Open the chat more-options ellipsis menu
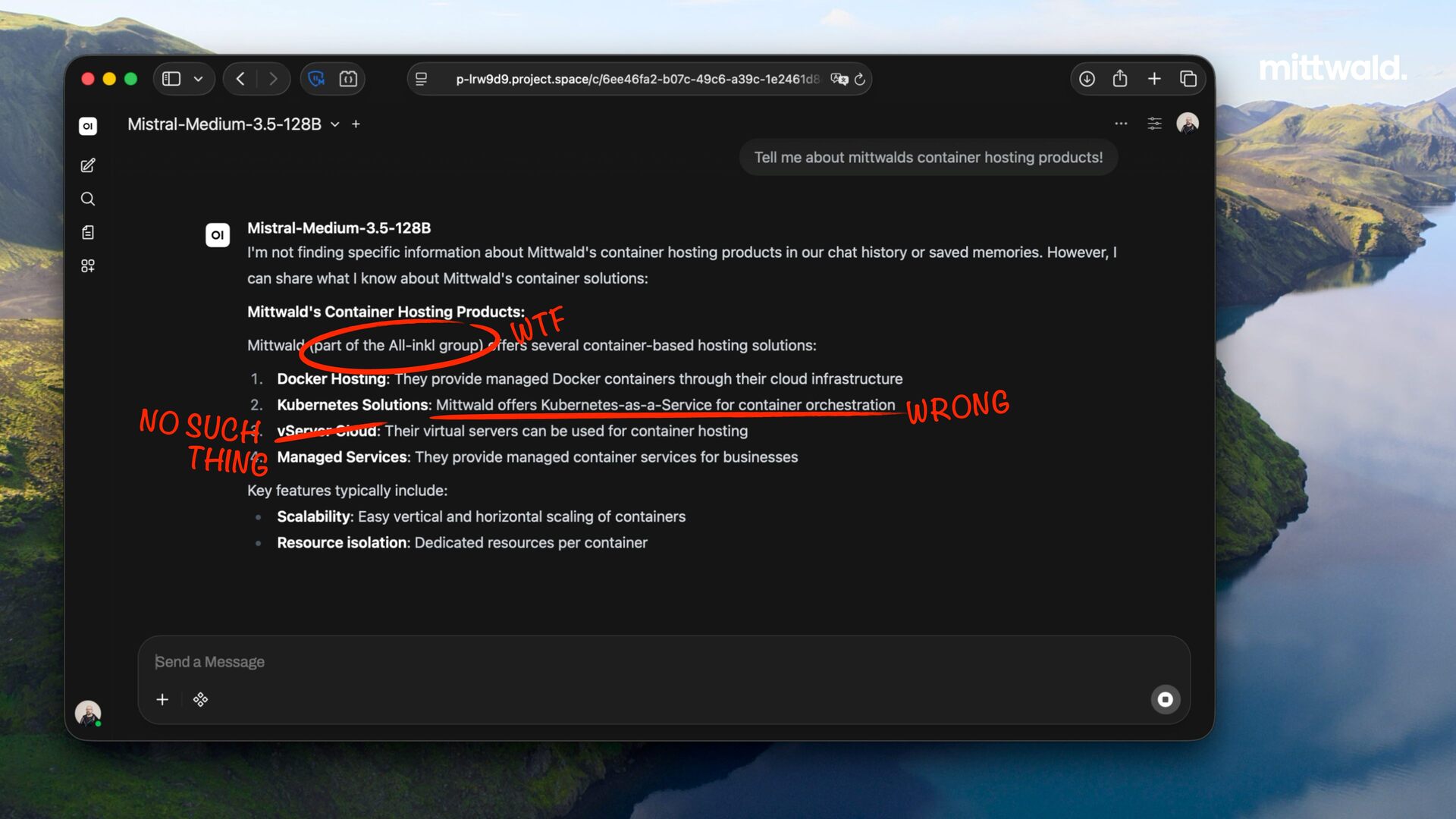1456x819 pixels. click(1121, 124)
